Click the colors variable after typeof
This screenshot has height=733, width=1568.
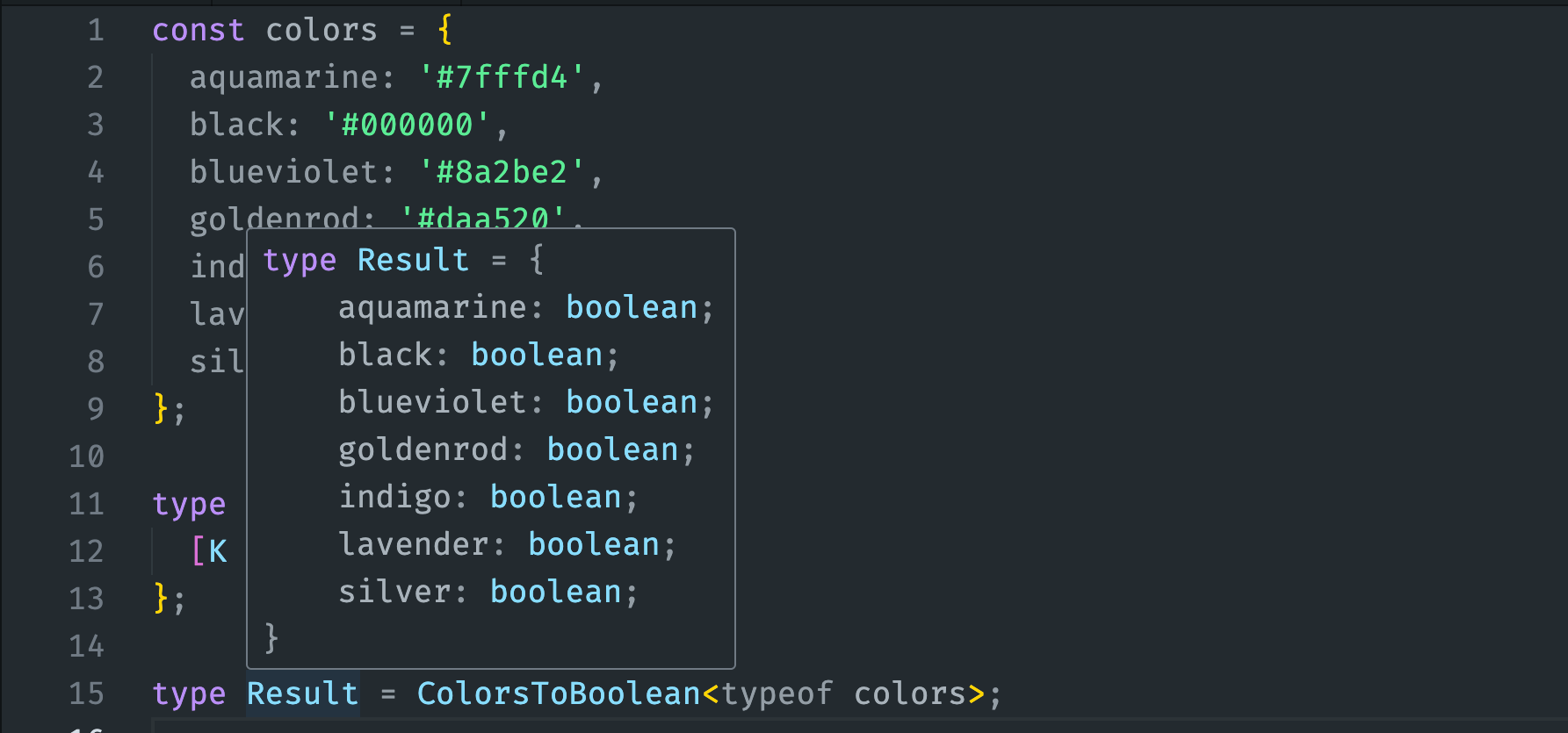click(909, 693)
